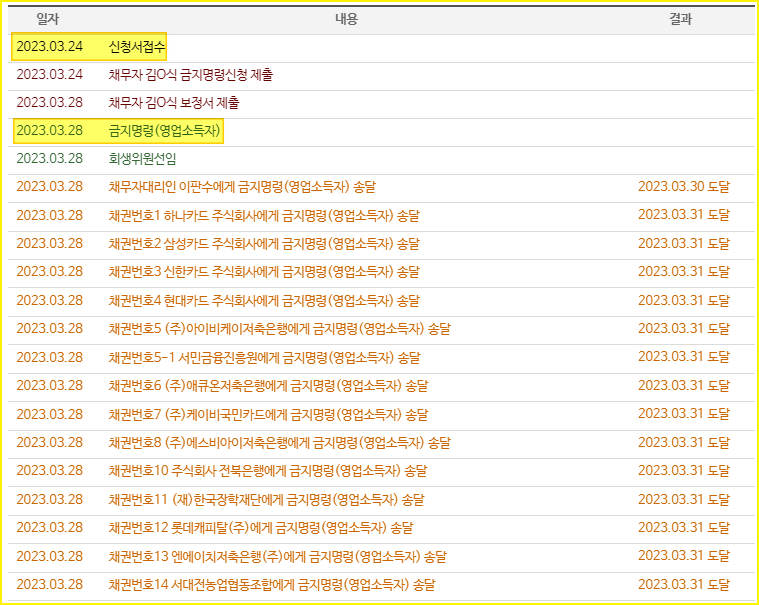Click 채권번호2 삼성카드 주식회사 row
Viewport: 759px width, 605px height.
click(x=381, y=244)
